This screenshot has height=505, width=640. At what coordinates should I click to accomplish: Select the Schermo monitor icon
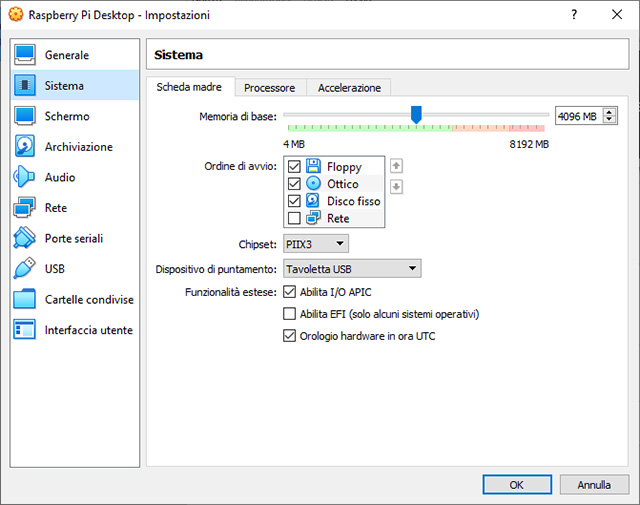coord(26,116)
